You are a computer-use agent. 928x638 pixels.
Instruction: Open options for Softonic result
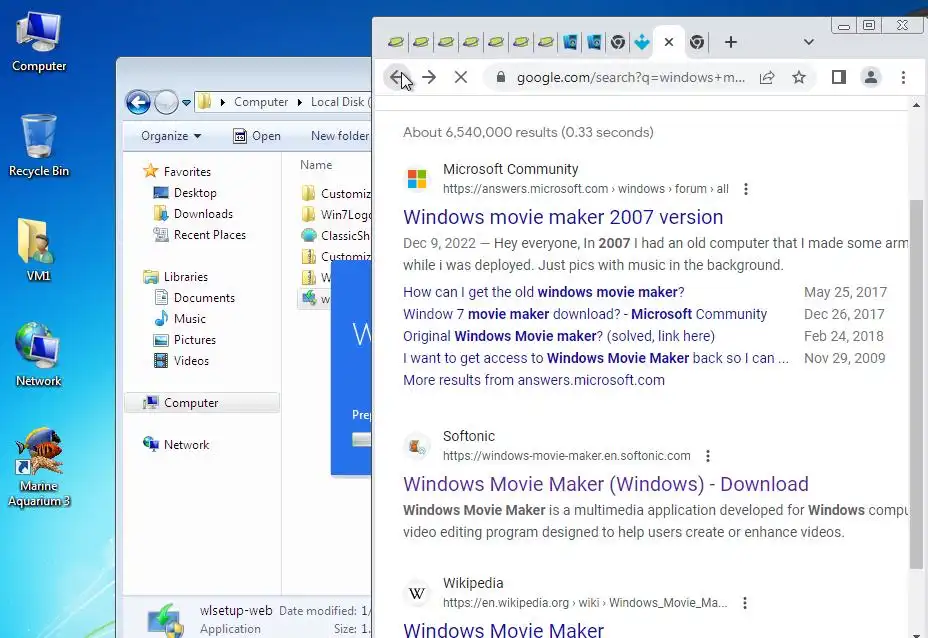708,456
